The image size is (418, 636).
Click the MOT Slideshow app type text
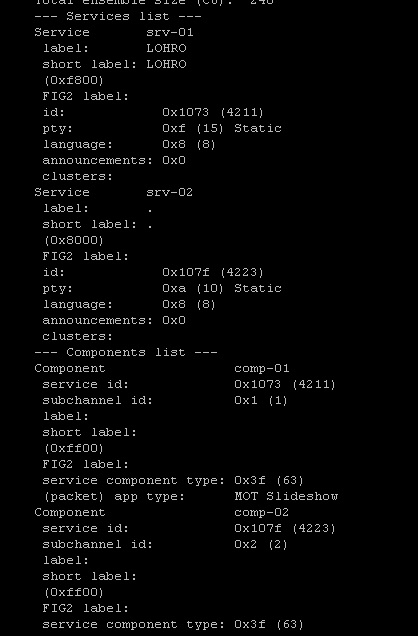(x=286, y=496)
